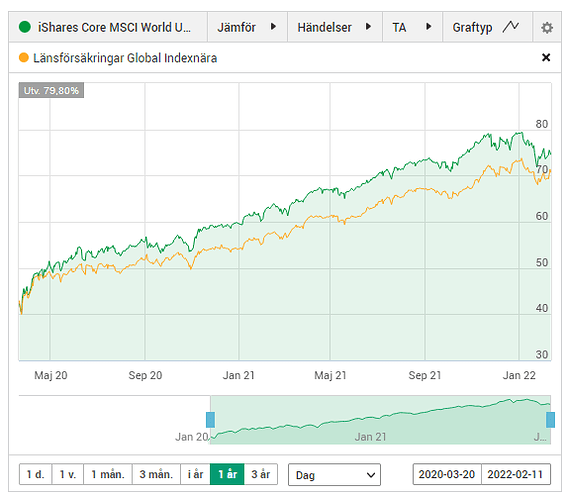567x500 pixels.
Task: Open the Graftyp chart type menu
Action: pyautogui.click(x=487, y=27)
